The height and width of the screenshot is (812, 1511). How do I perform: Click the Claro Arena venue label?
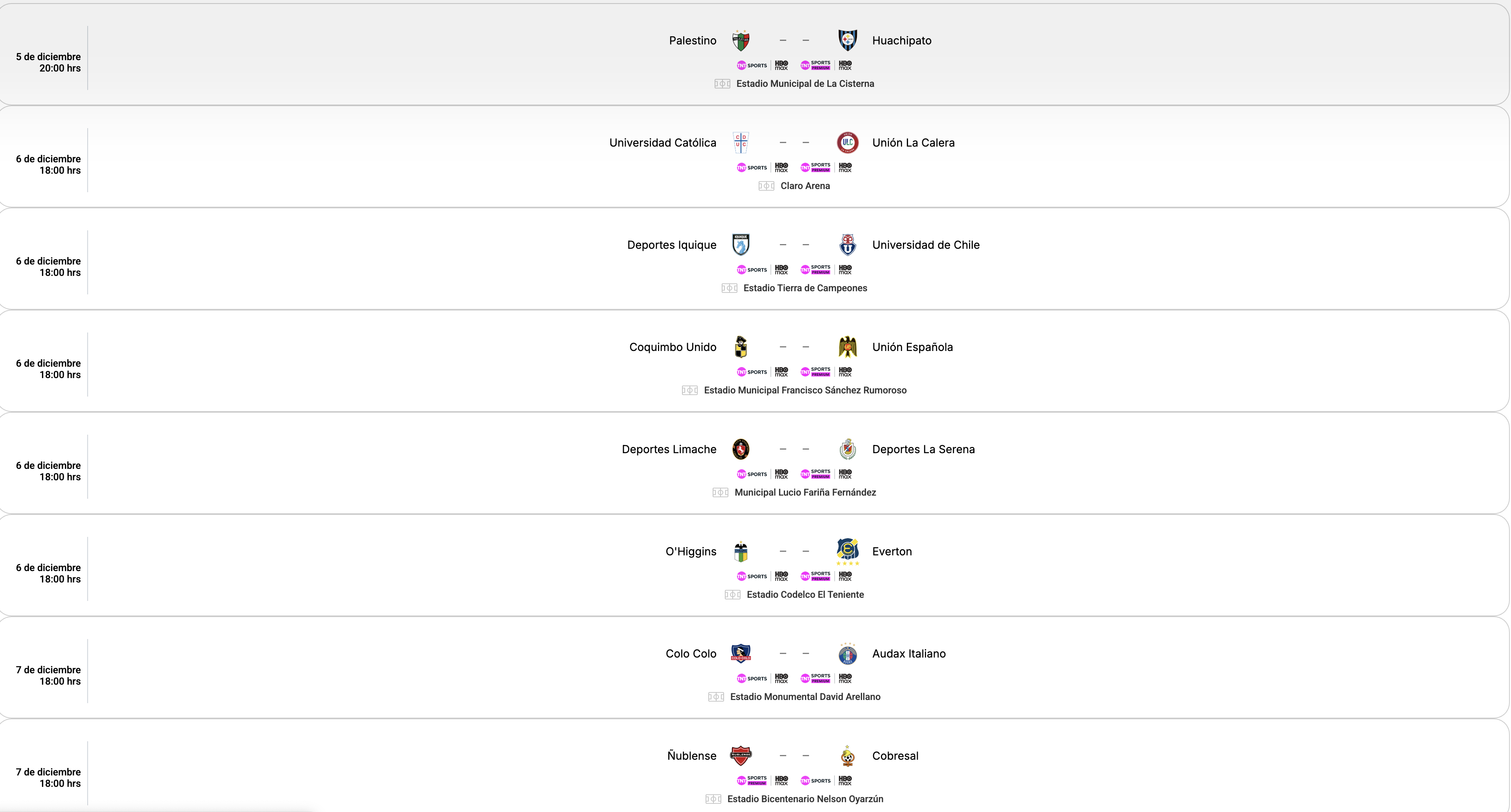[805, 186]
